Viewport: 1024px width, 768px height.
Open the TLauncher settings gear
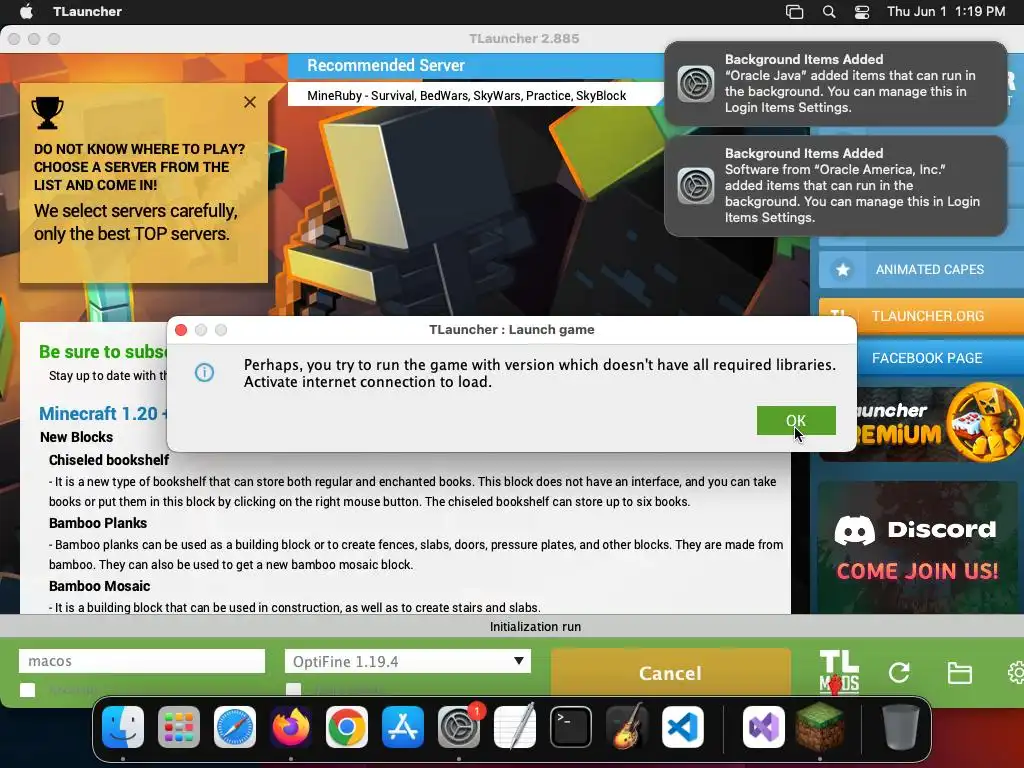click(1016, 673)
